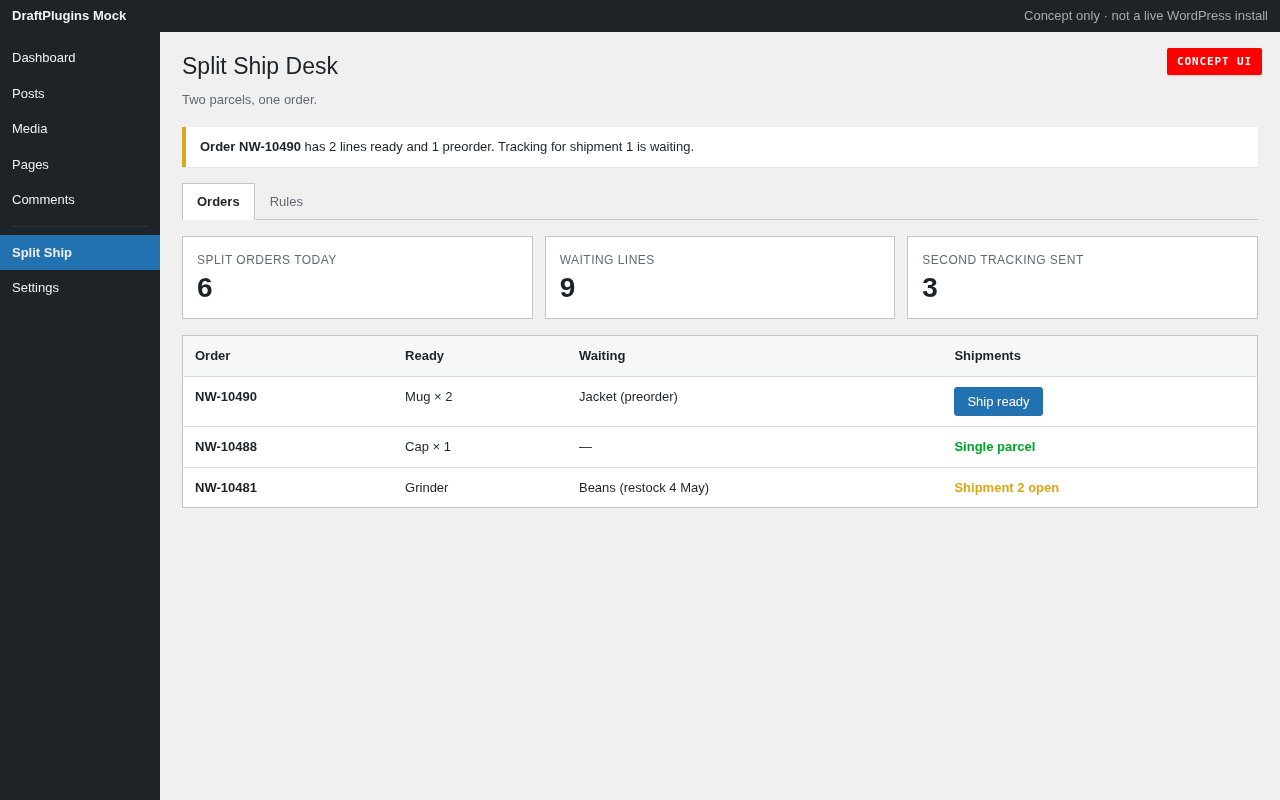
Task: Click the Waiting Lines card
Action: point(720,278)
